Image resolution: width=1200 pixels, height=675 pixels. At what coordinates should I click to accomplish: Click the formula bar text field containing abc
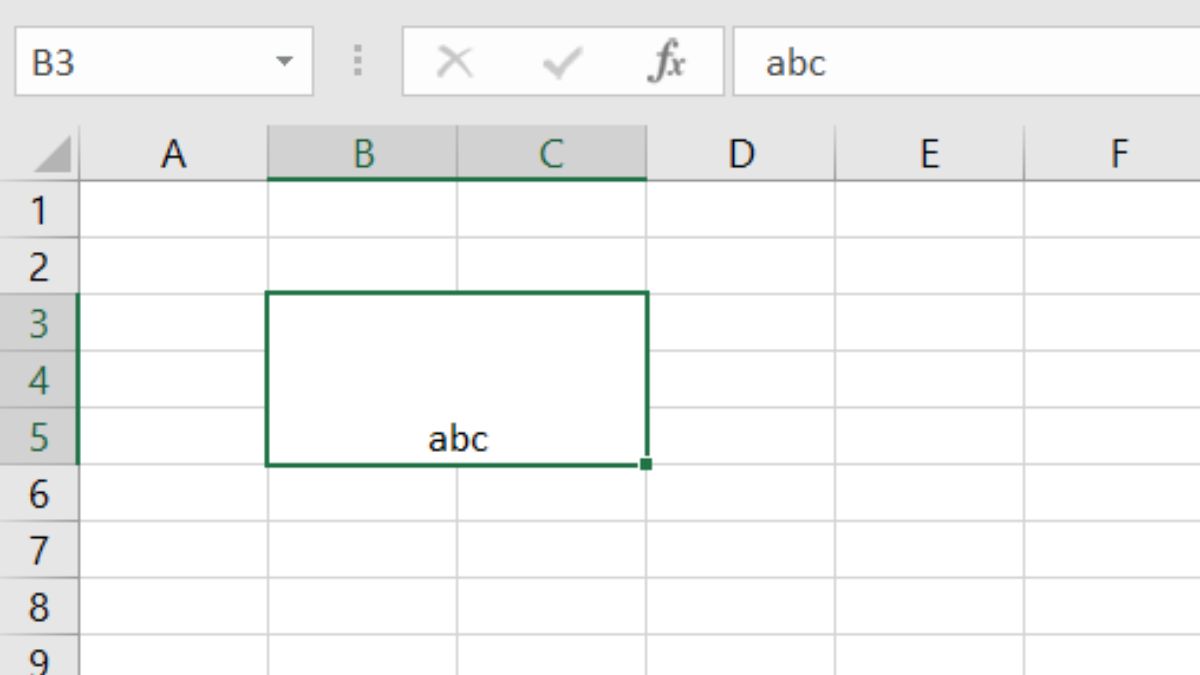click(966, 62)
